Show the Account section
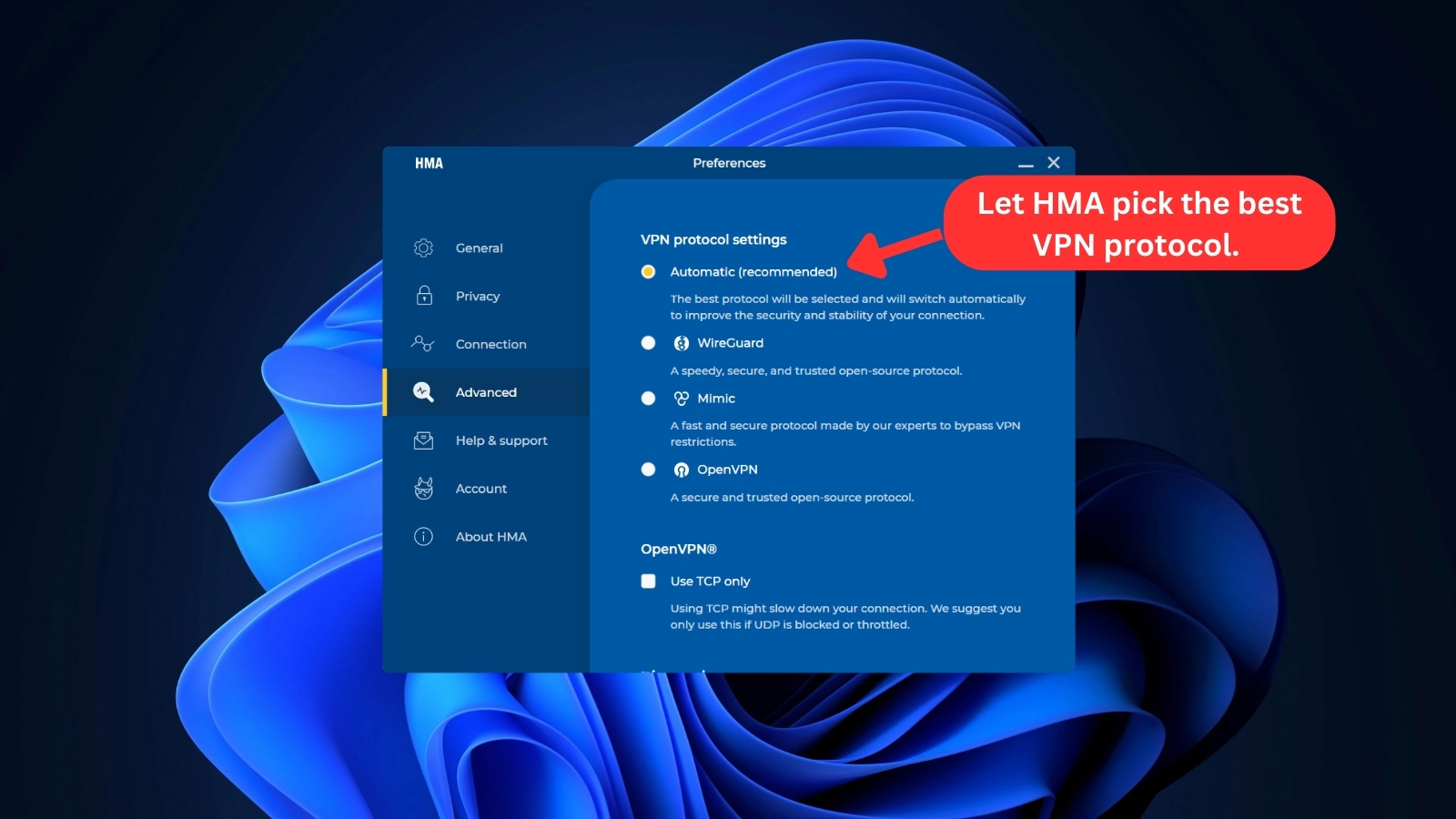The width and height of the screenshot is (1456, 819). (486, 489)
